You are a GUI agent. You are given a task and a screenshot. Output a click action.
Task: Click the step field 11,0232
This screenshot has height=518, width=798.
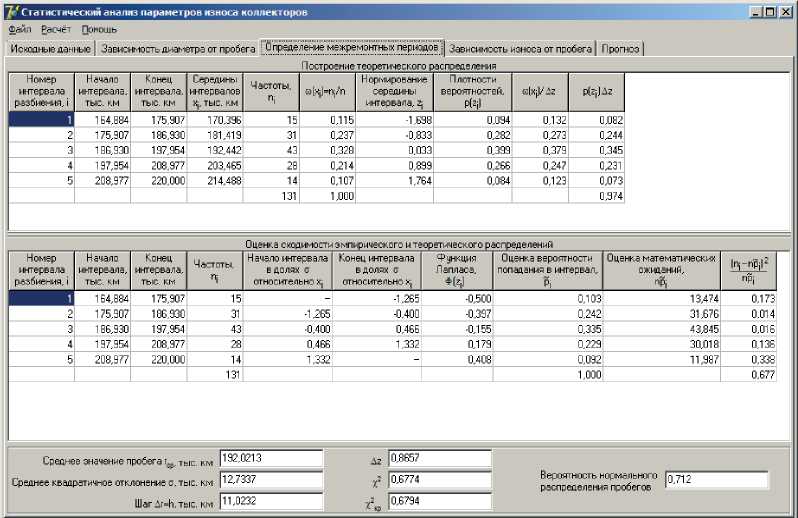tap(271, 501)
